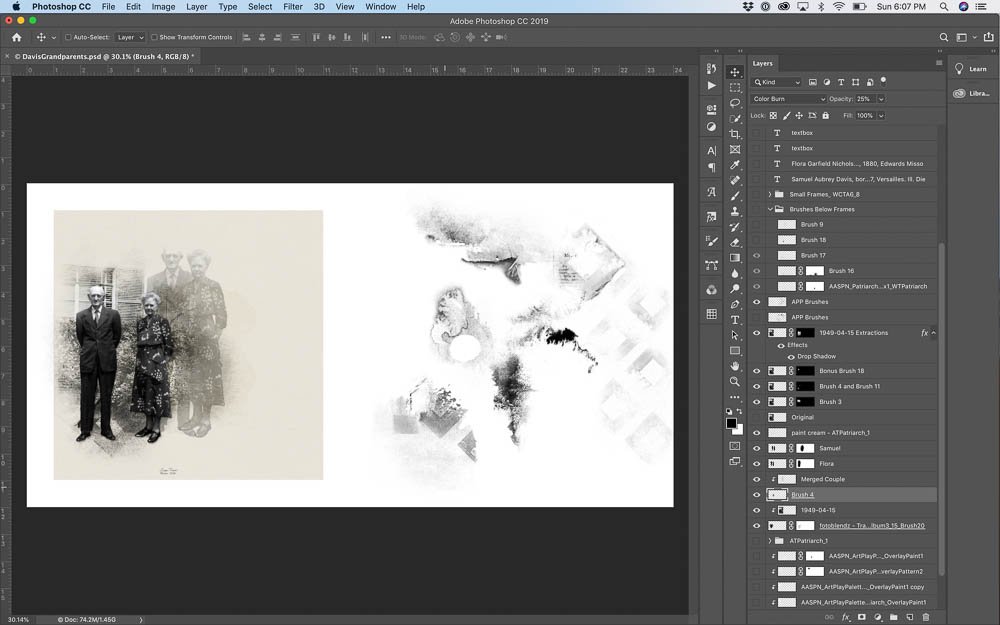
Task: Open the Auto-Select Layer dropdown
Action: point(130,37)
